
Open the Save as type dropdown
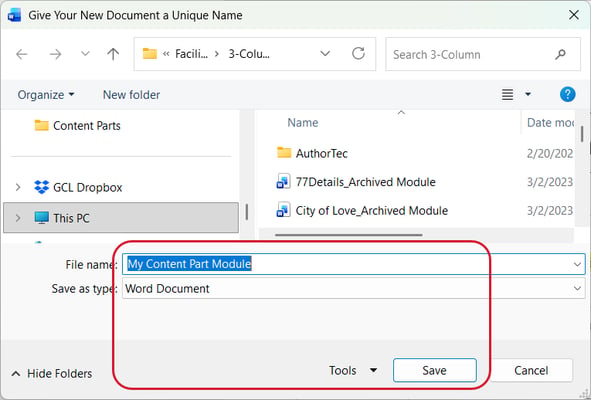[x=577, y=289]
